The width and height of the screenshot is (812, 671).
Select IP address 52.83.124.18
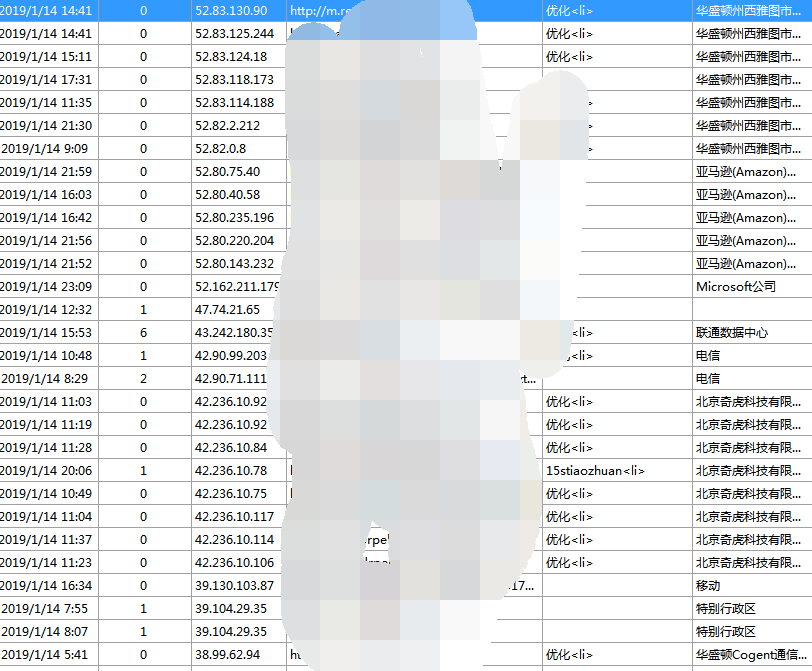pos(231,57)
